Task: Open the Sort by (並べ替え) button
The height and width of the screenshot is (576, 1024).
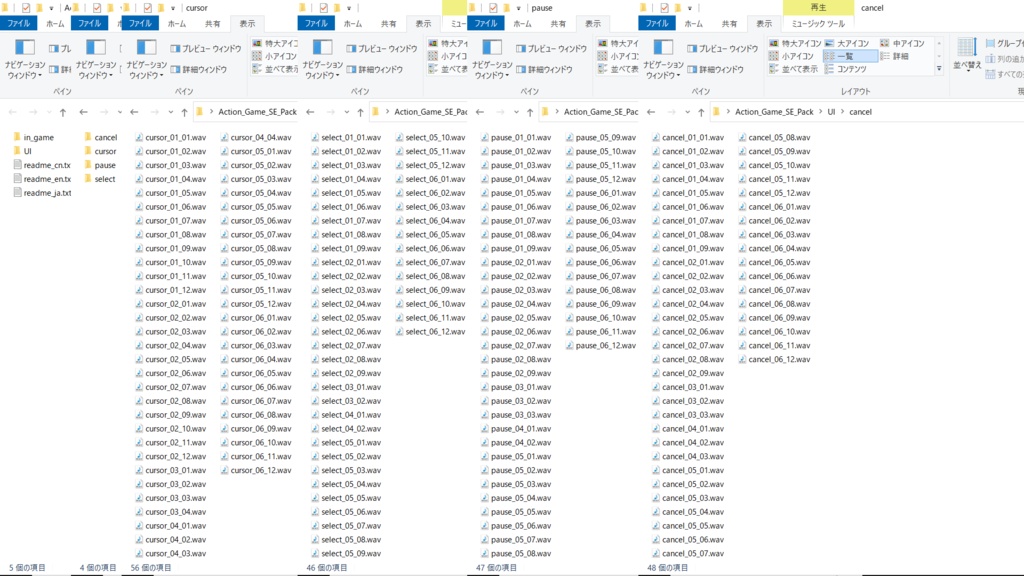Action: (967, 55)
